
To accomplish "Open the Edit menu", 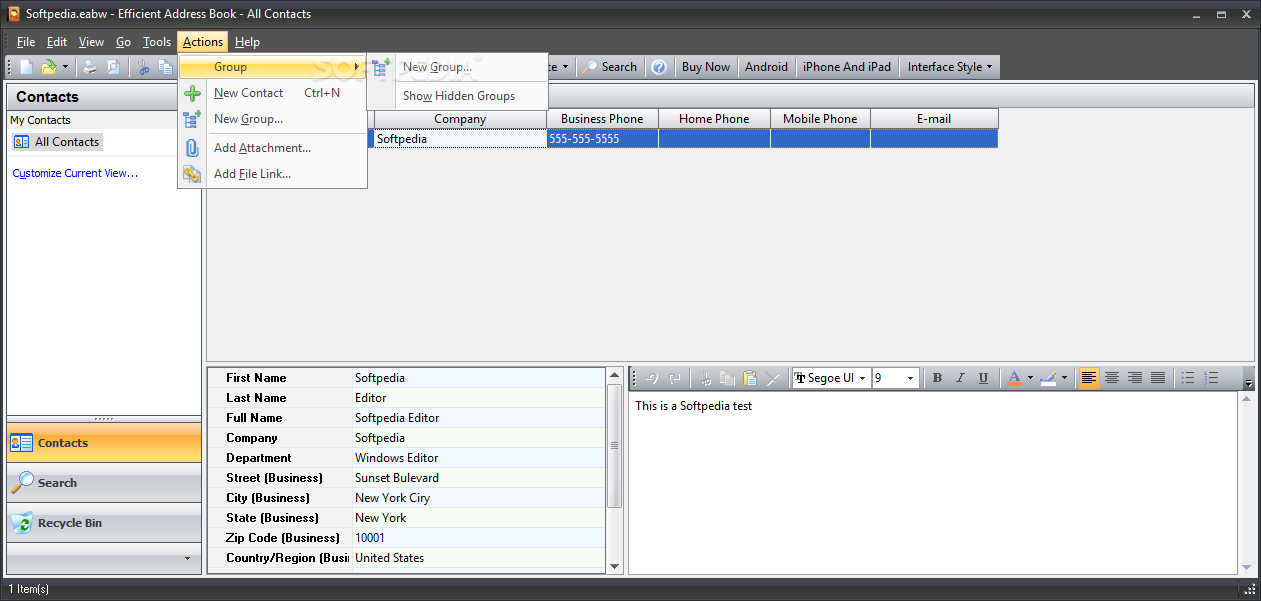I will pyautogui.click(x=57, y=42).
